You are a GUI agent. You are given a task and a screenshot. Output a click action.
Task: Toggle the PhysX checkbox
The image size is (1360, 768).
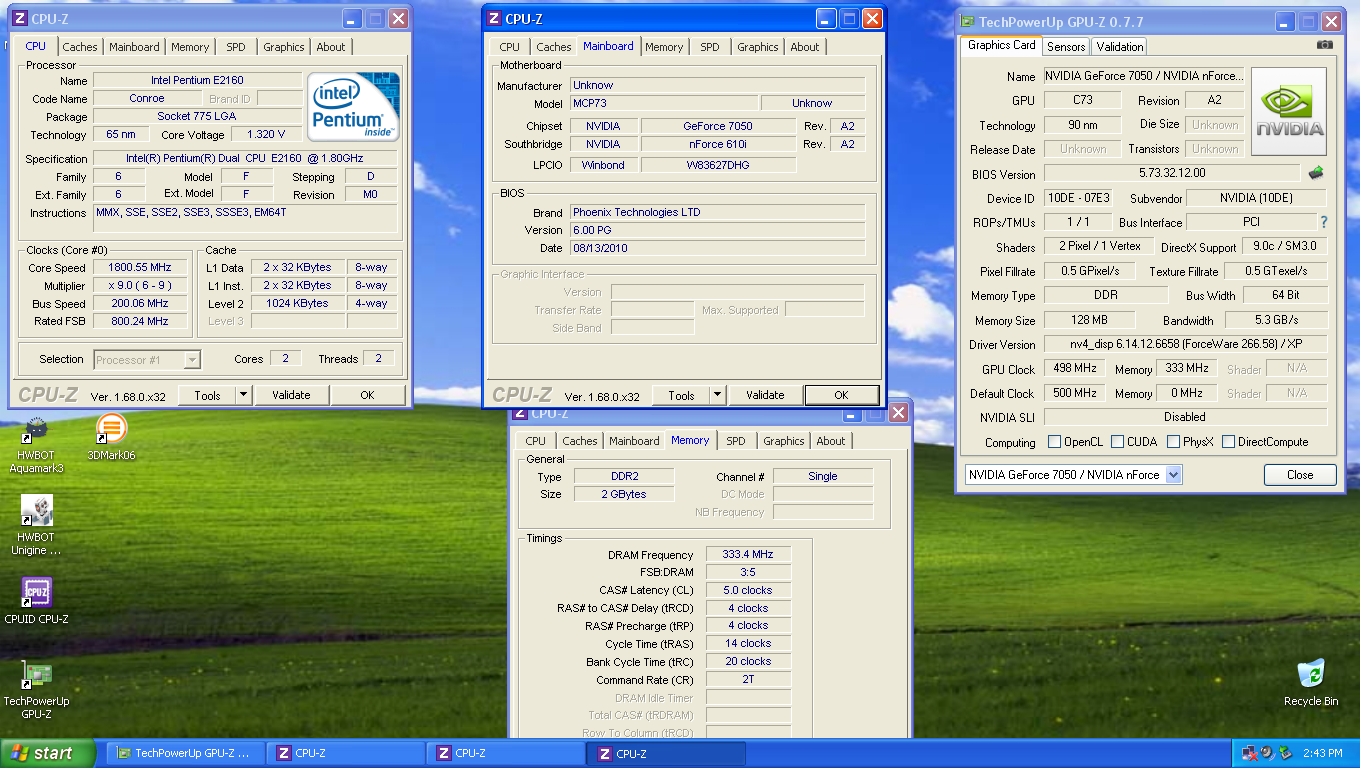click(x=1173, y=441)
